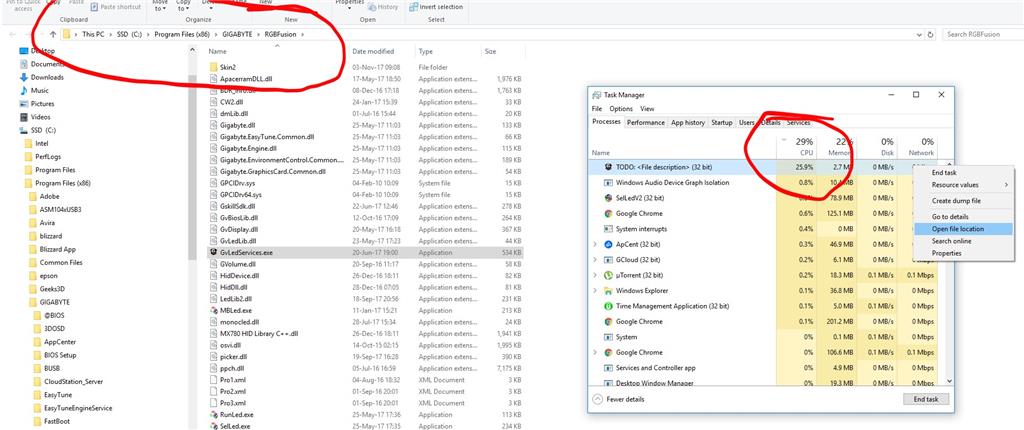Screen dimensions: 1024x430
Task: Click the µTorrent process icon
Action: [608, 275]
